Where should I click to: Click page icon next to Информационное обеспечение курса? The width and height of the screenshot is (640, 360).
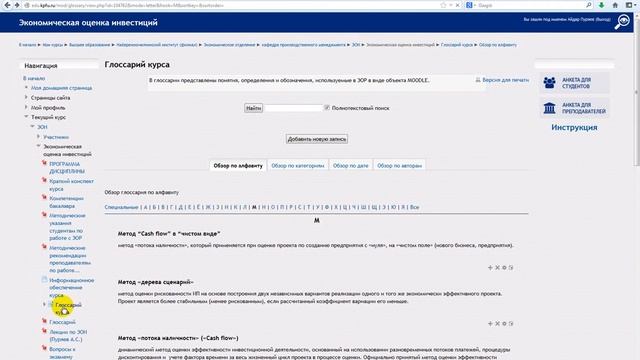coord(44,280)
